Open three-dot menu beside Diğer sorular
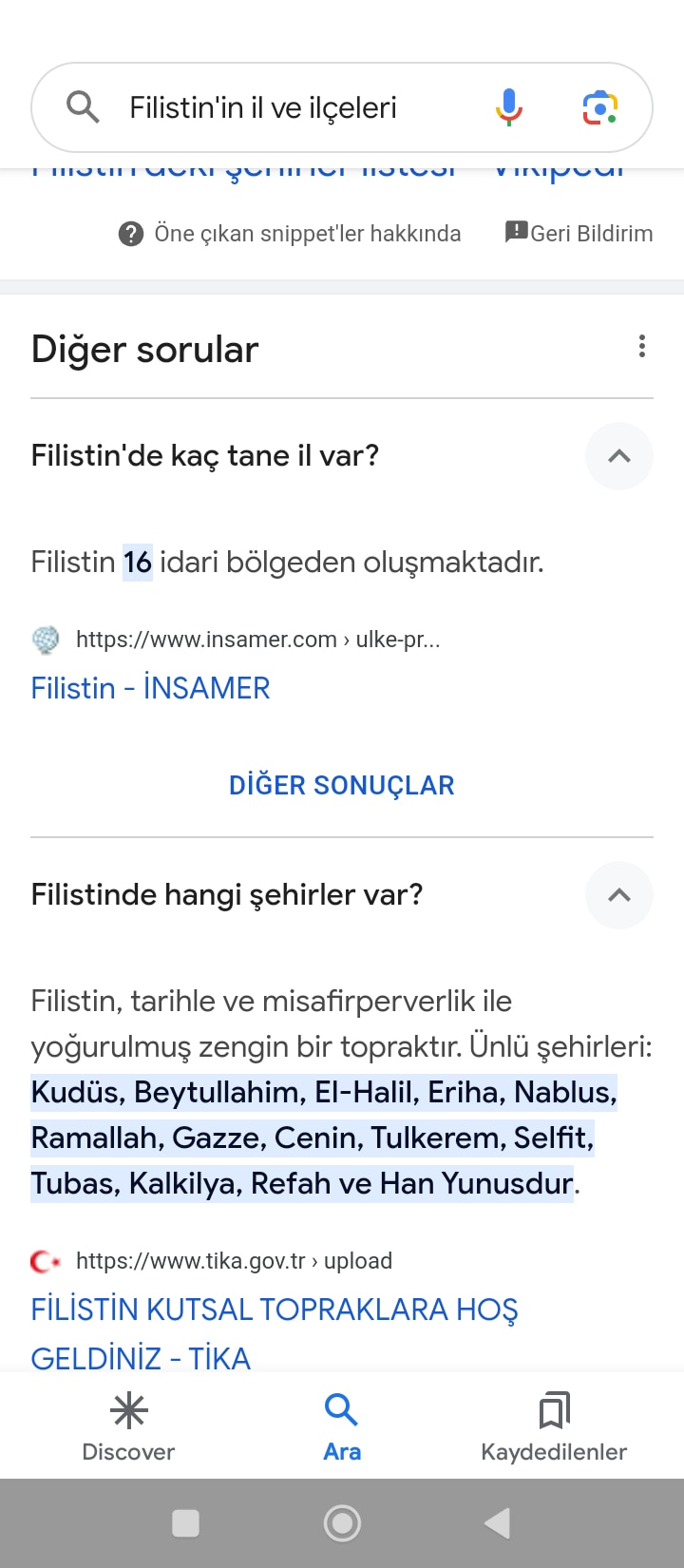Screen dimensions: 684x1568 642,347
